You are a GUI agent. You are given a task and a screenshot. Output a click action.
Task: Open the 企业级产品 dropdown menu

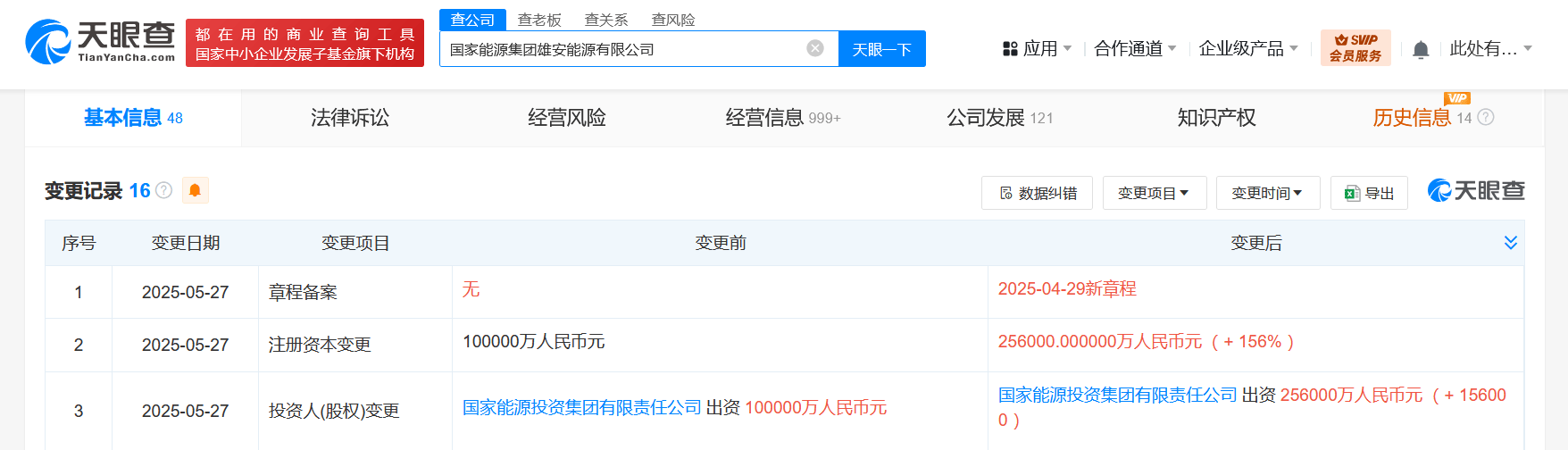tap(1248, 48)
